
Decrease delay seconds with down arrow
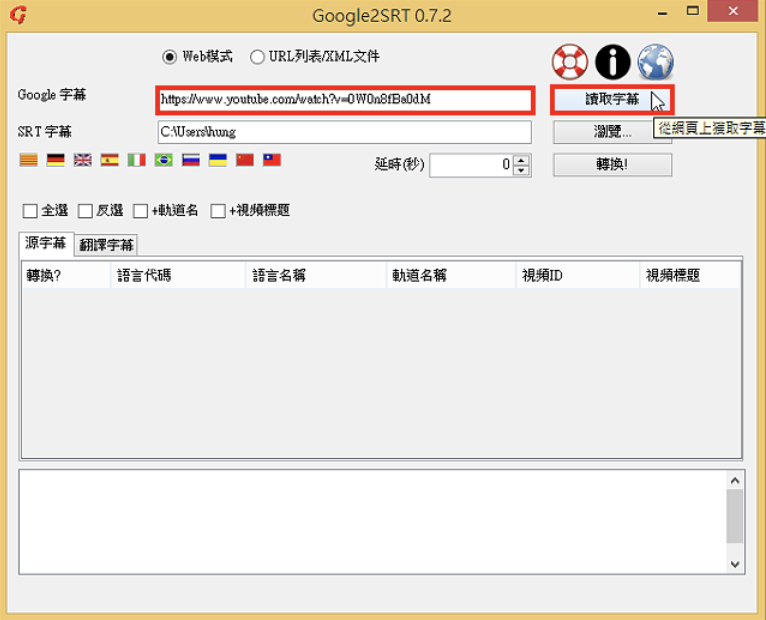point(521,171)
